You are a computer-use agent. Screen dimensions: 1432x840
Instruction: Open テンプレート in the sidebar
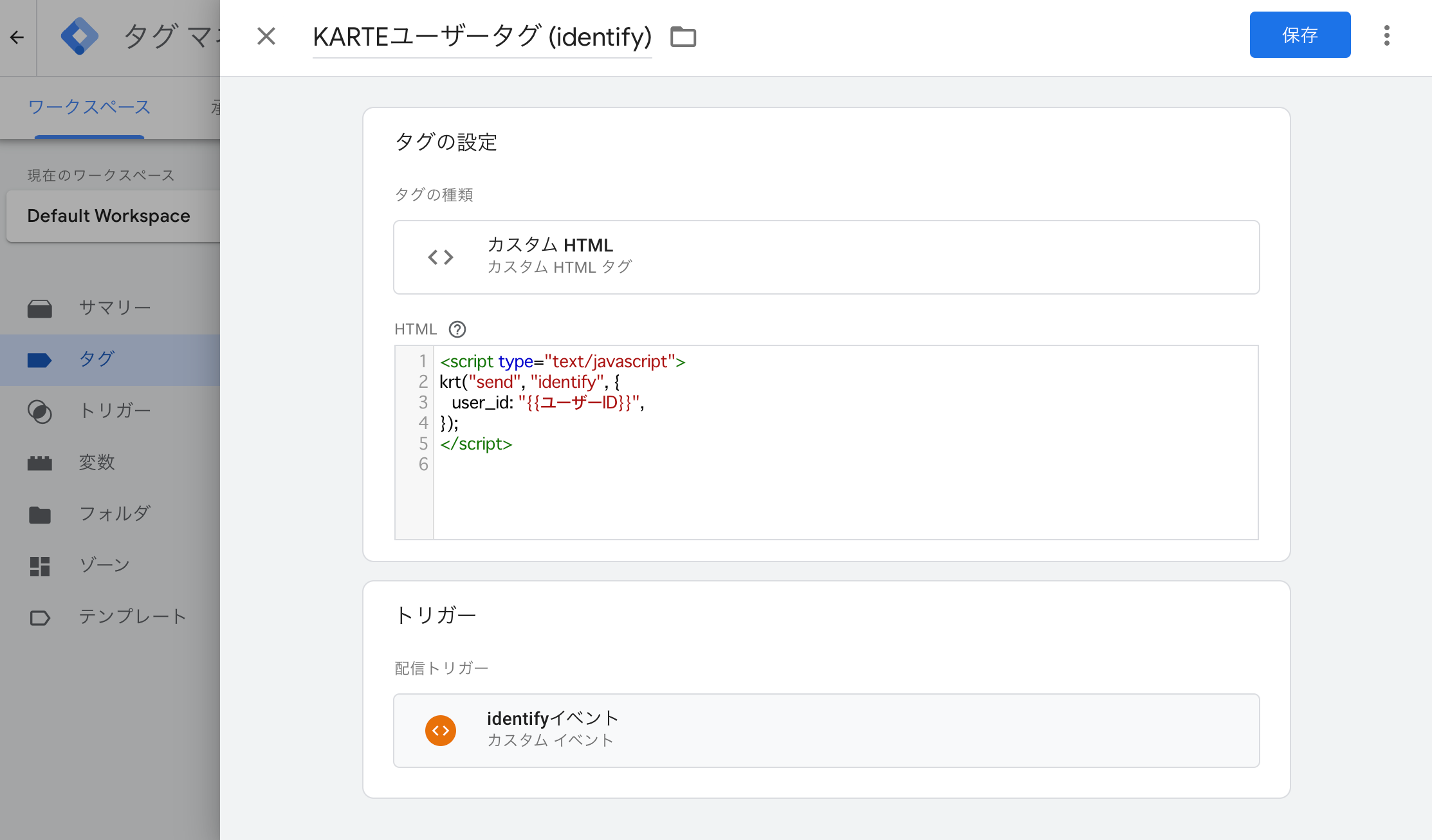(110, 617)
